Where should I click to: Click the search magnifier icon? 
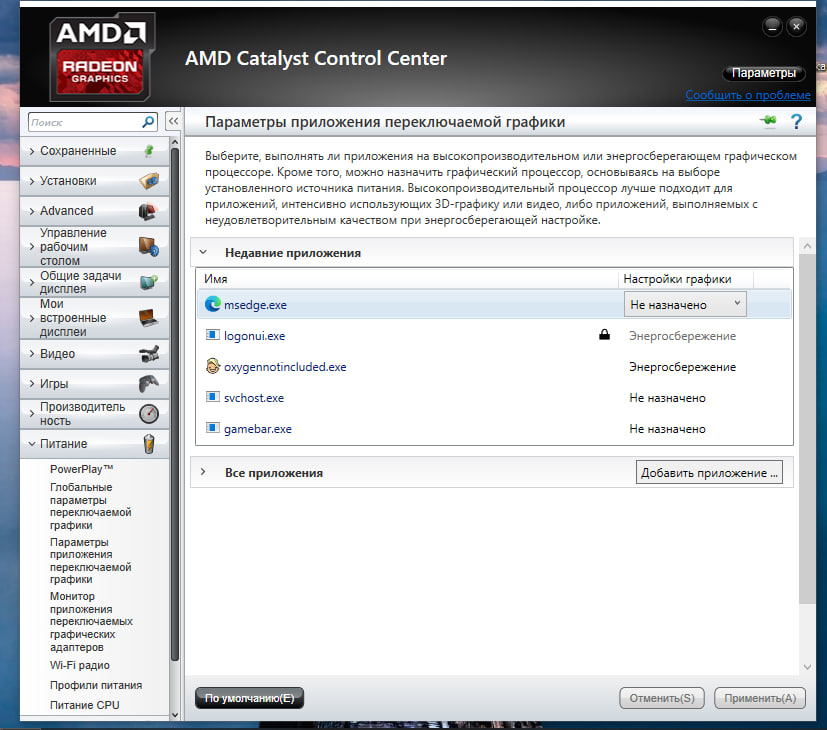pos(148,122)
